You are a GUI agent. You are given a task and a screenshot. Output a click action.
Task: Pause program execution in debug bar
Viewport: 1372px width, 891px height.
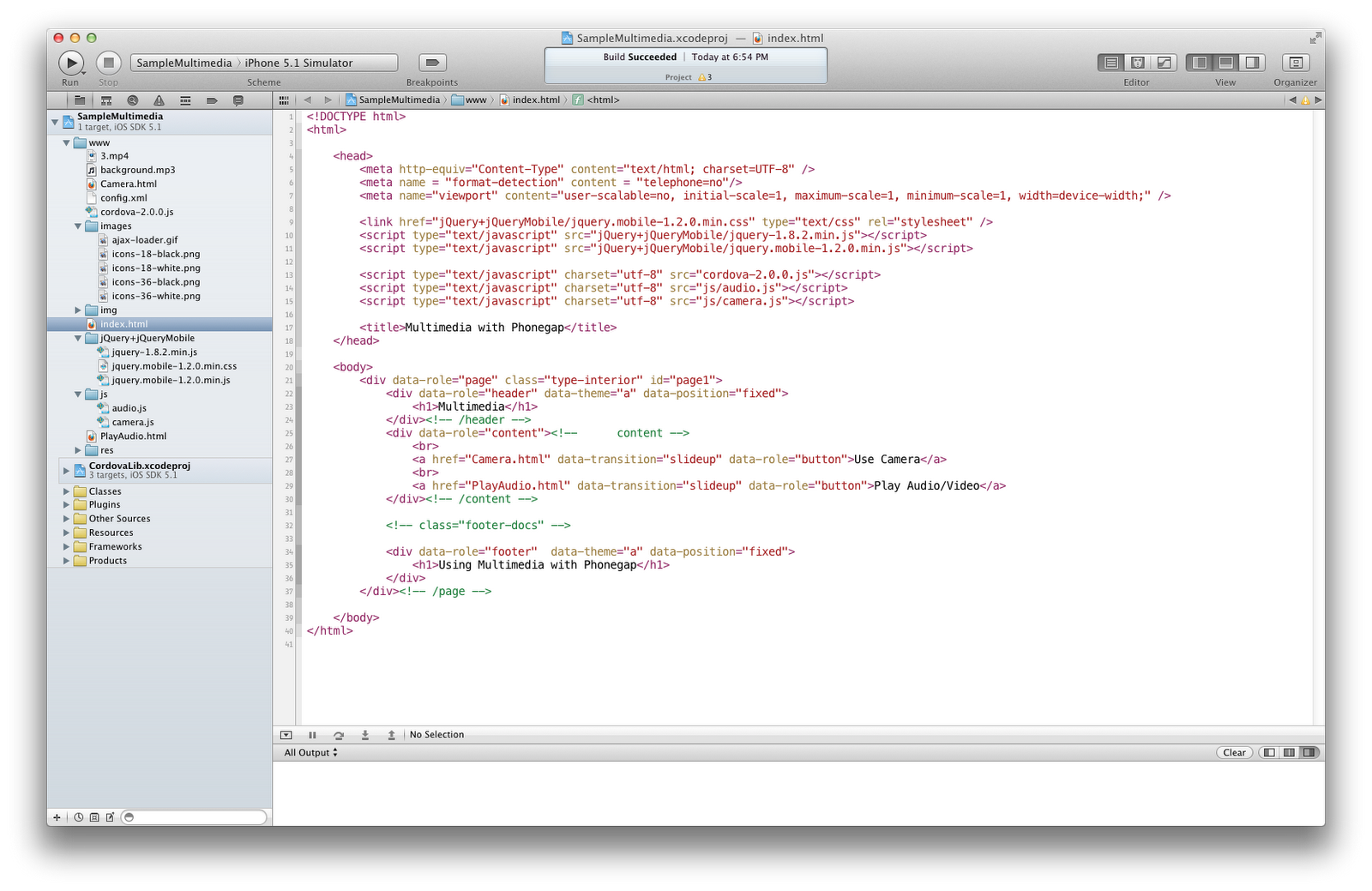pos(312,735)
